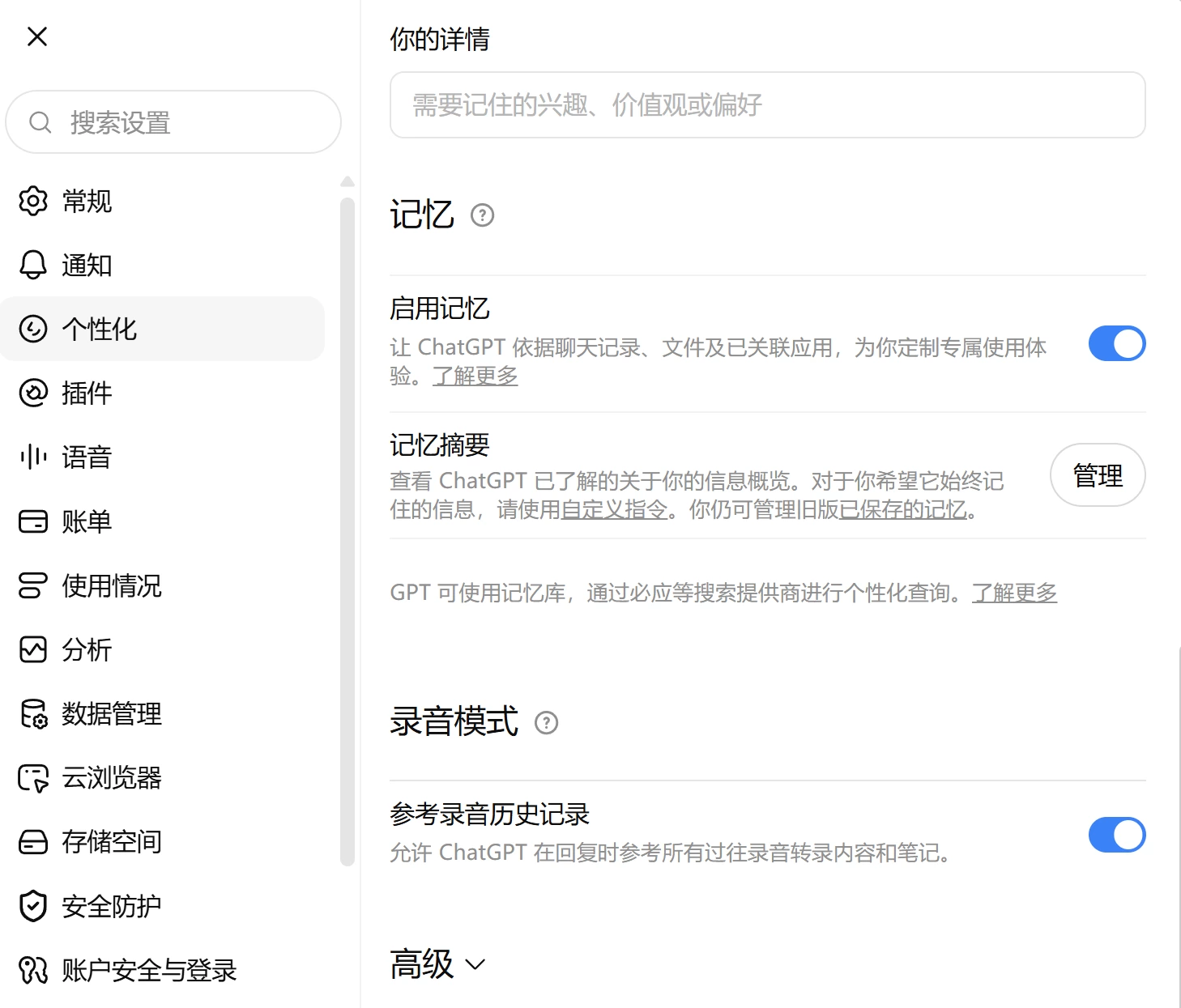Screen dimensions: 1181x1008
Task: Click the shield icon beside 安全防护
Action: coord(33,906)
